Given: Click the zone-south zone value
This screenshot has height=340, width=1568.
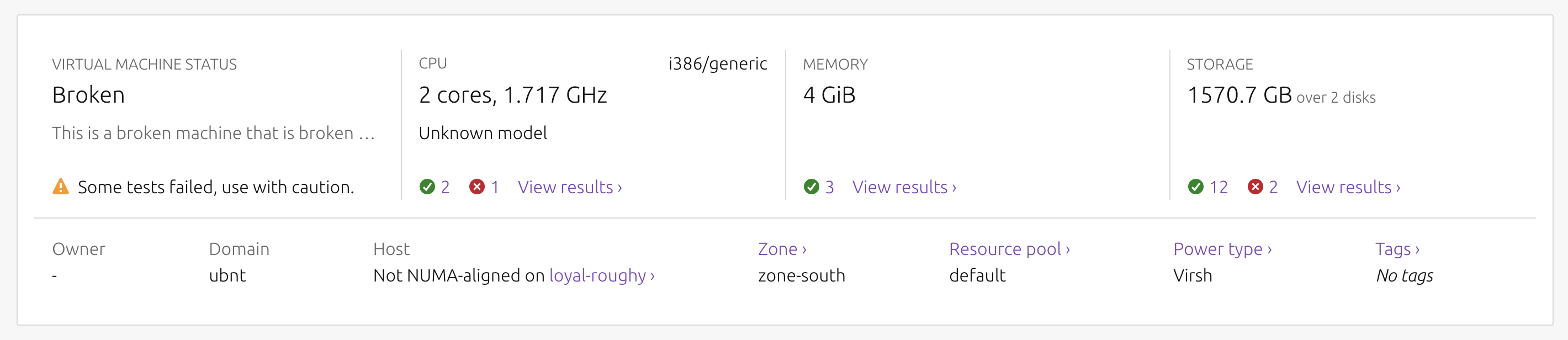Looking at the screenshot, I should click(801, 275).
